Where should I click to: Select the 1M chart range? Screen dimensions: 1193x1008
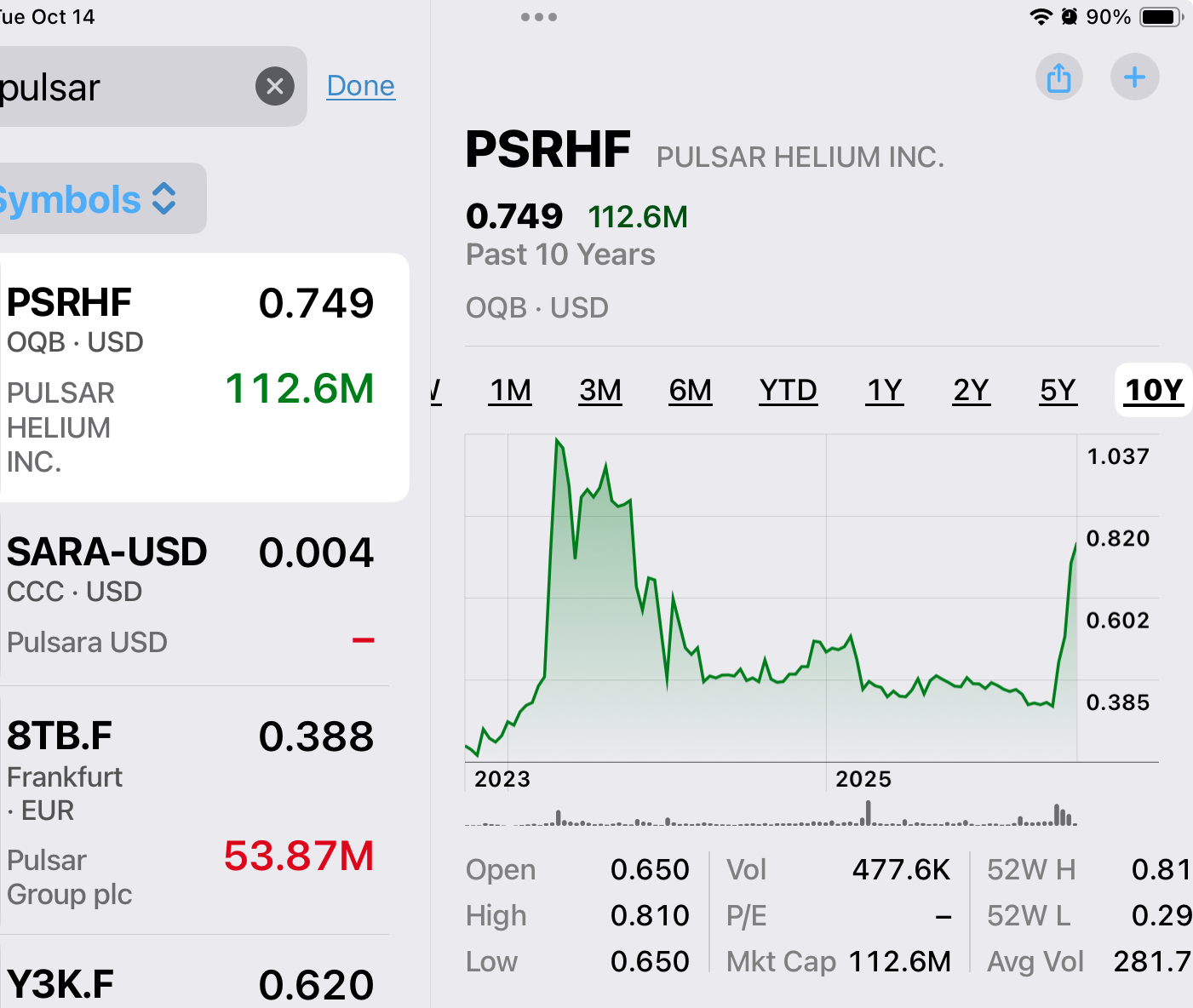click(510, 390)
